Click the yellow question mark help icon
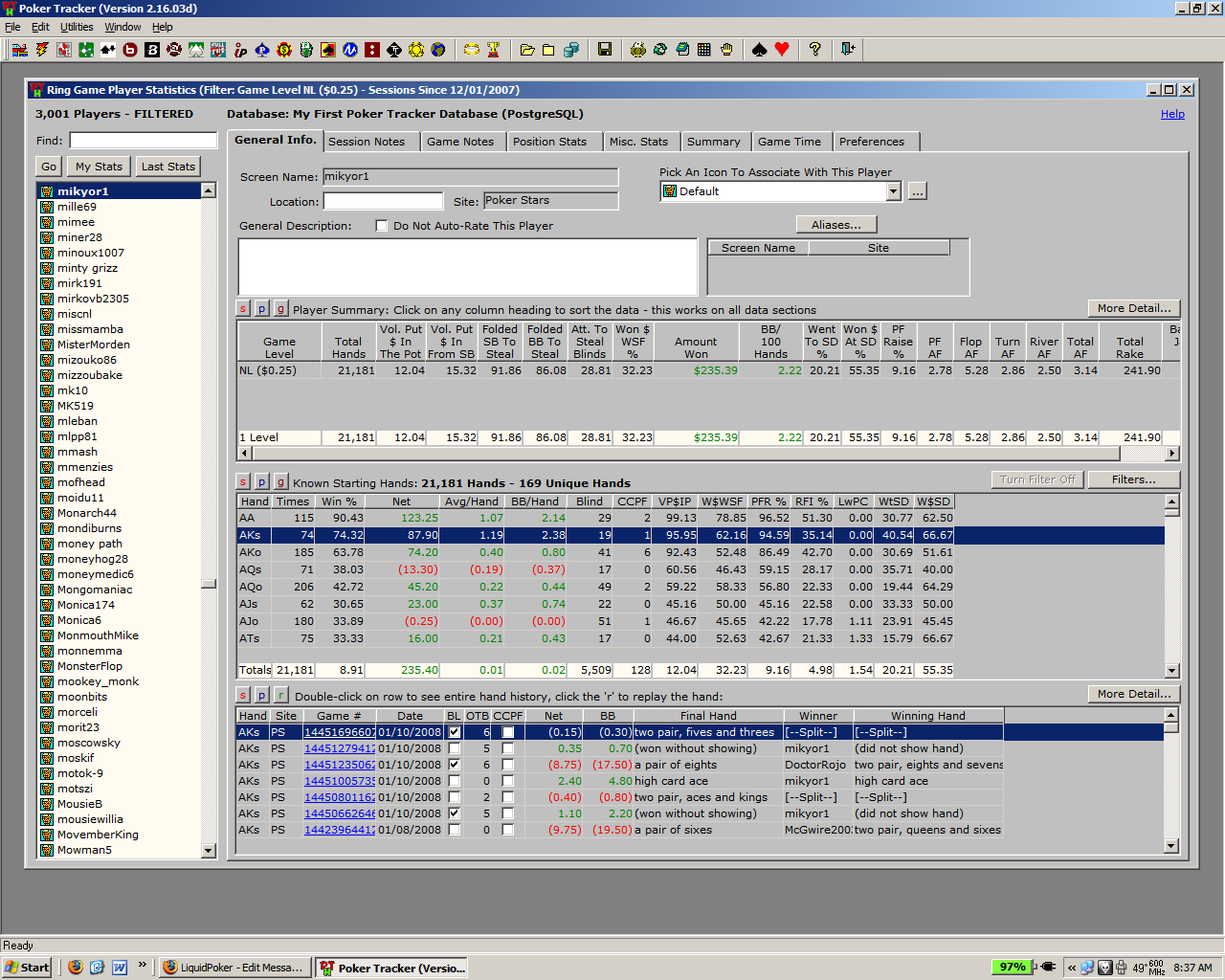Screen dimensions: 1225x980 (x=815, y=49)
